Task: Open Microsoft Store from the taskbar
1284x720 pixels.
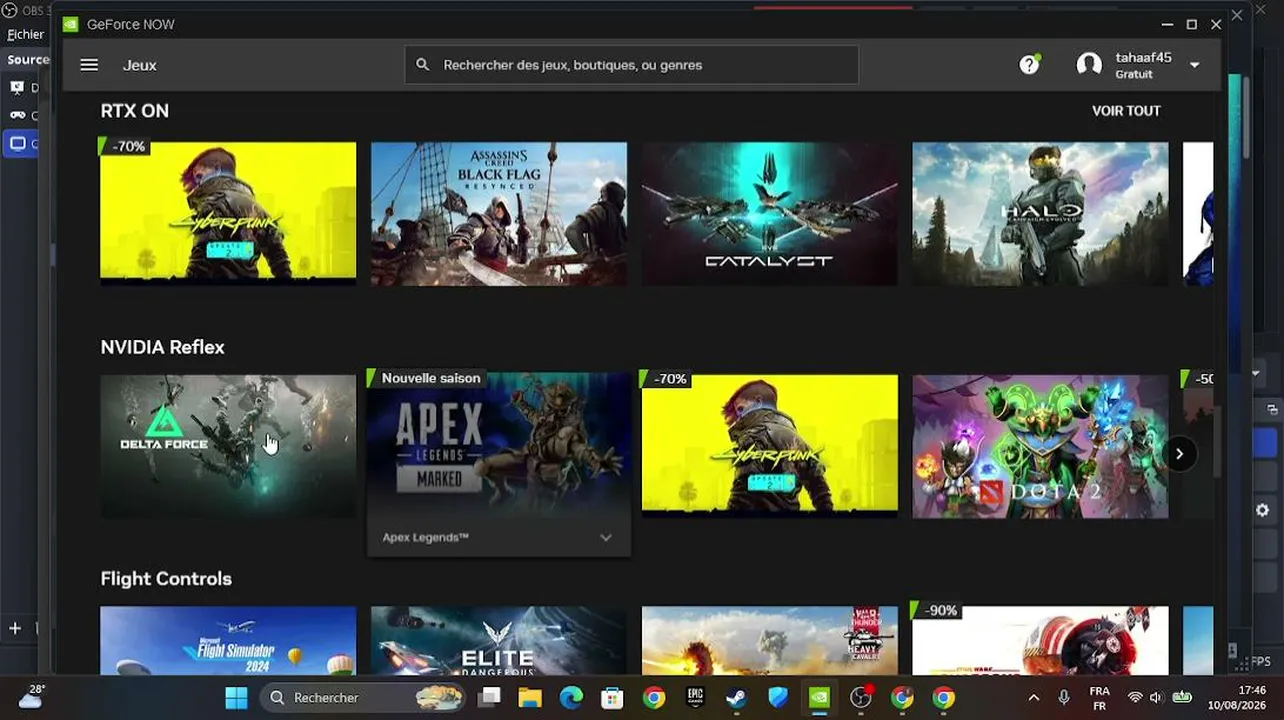Action: pyautogui.click(x=612, y=698)
